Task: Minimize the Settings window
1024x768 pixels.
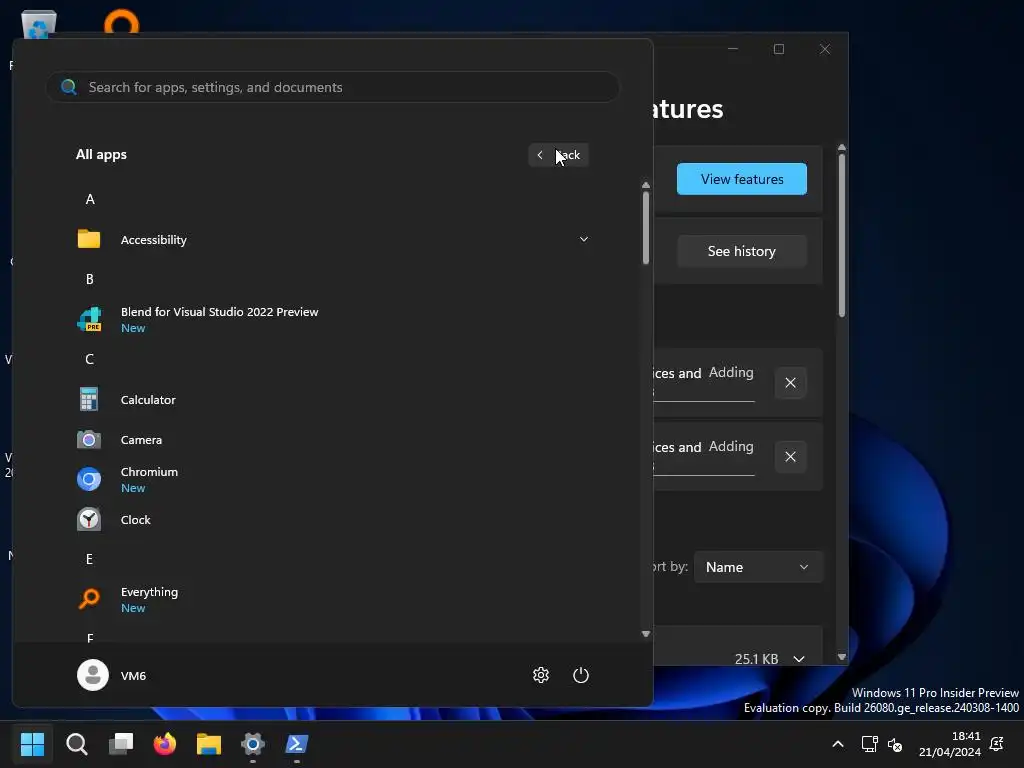Action: 733,49
